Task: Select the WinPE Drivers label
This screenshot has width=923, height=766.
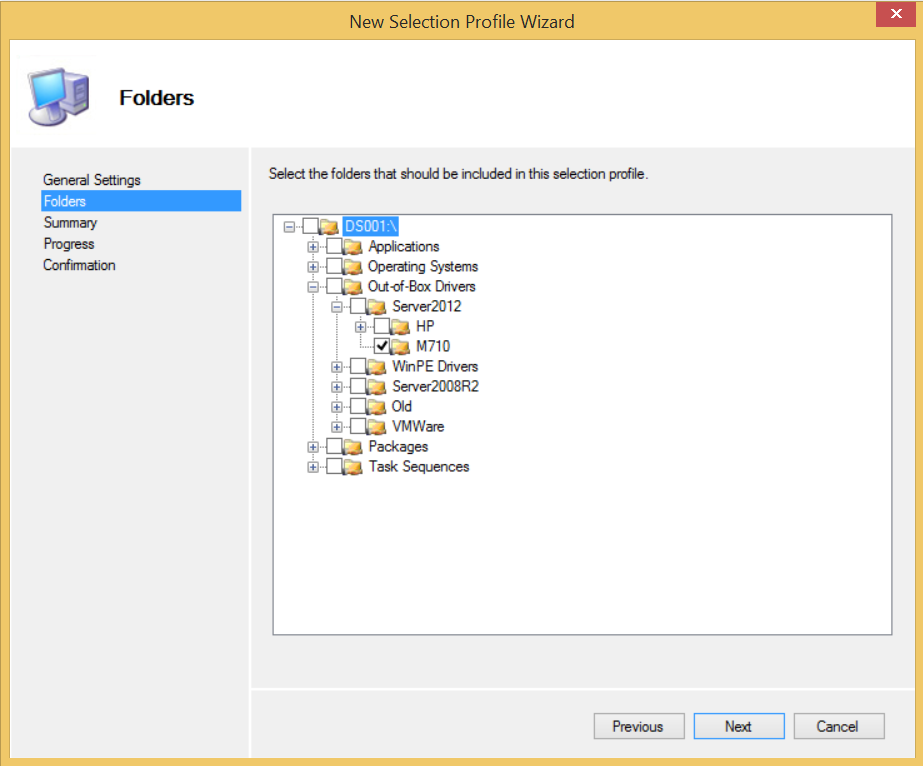Action: pyautogui.click(x=435, y=366)
